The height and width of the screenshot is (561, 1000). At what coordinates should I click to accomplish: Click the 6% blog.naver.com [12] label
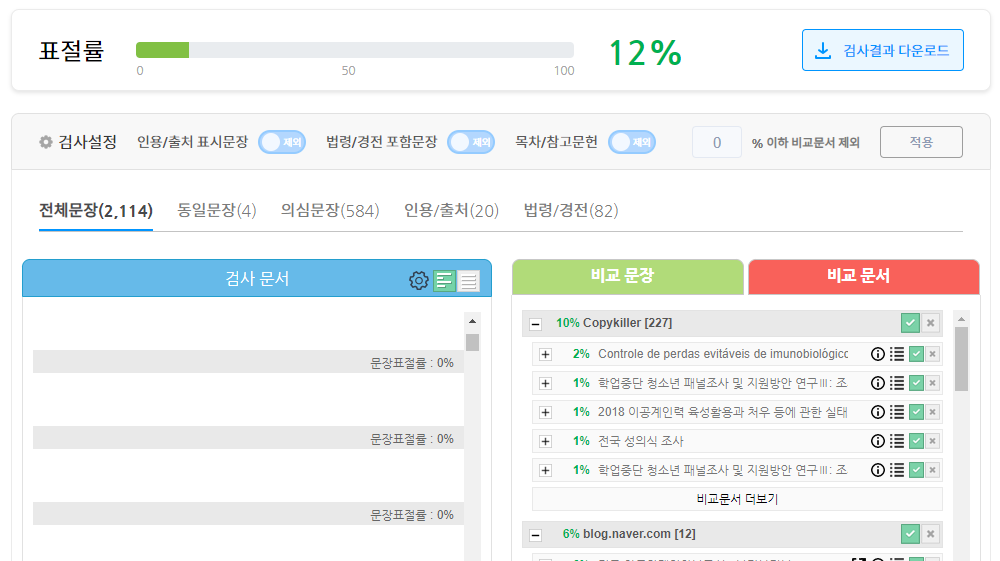[629, 534]
